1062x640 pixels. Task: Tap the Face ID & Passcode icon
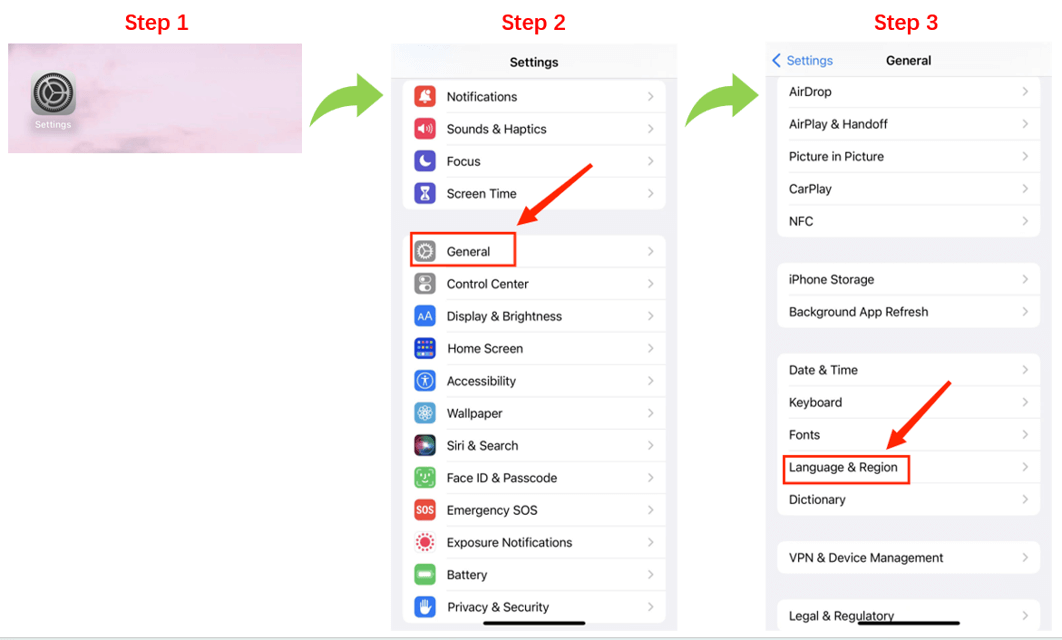tap(425, 478)
